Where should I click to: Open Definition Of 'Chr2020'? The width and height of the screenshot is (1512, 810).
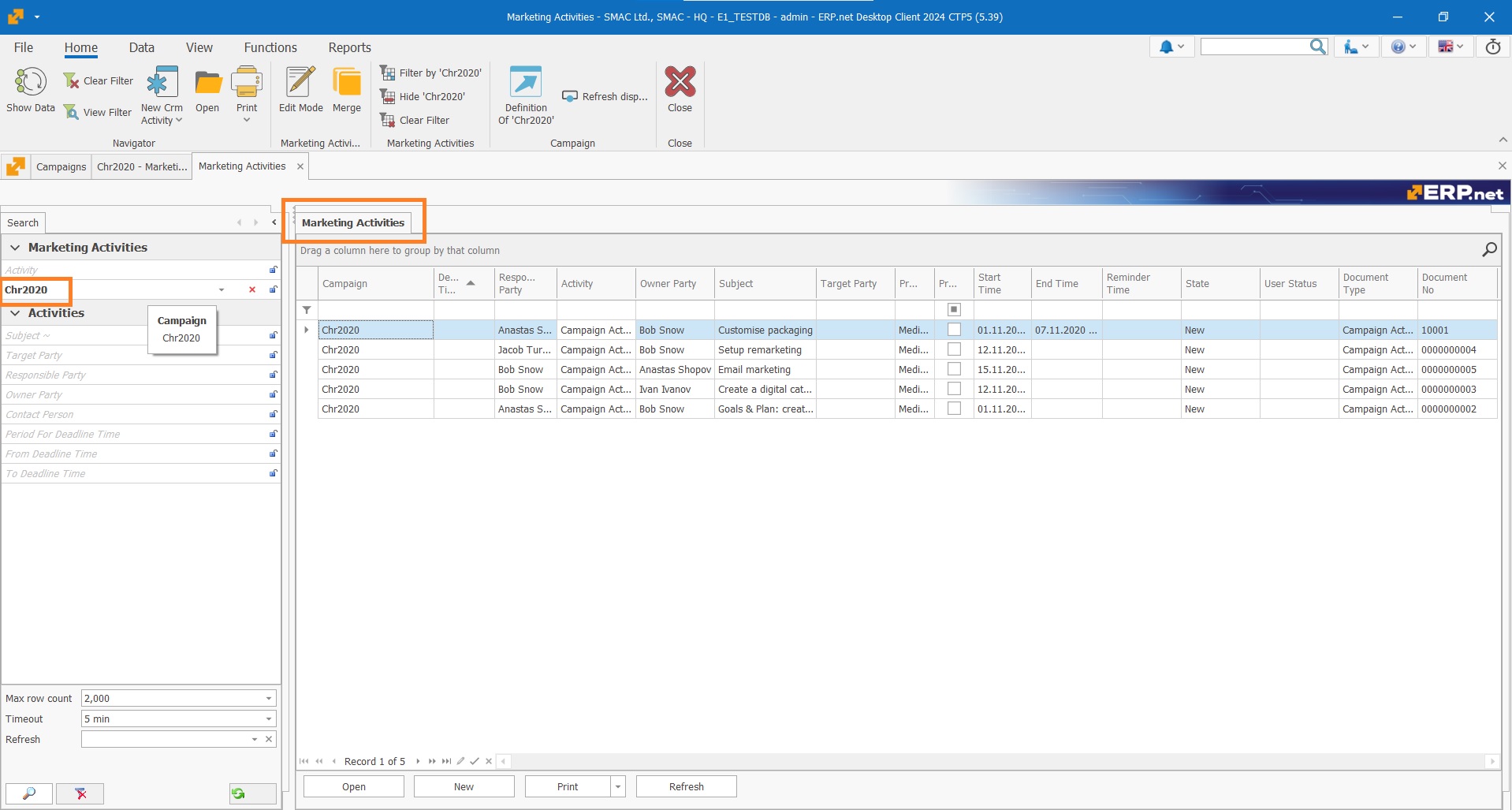point(526,95)
